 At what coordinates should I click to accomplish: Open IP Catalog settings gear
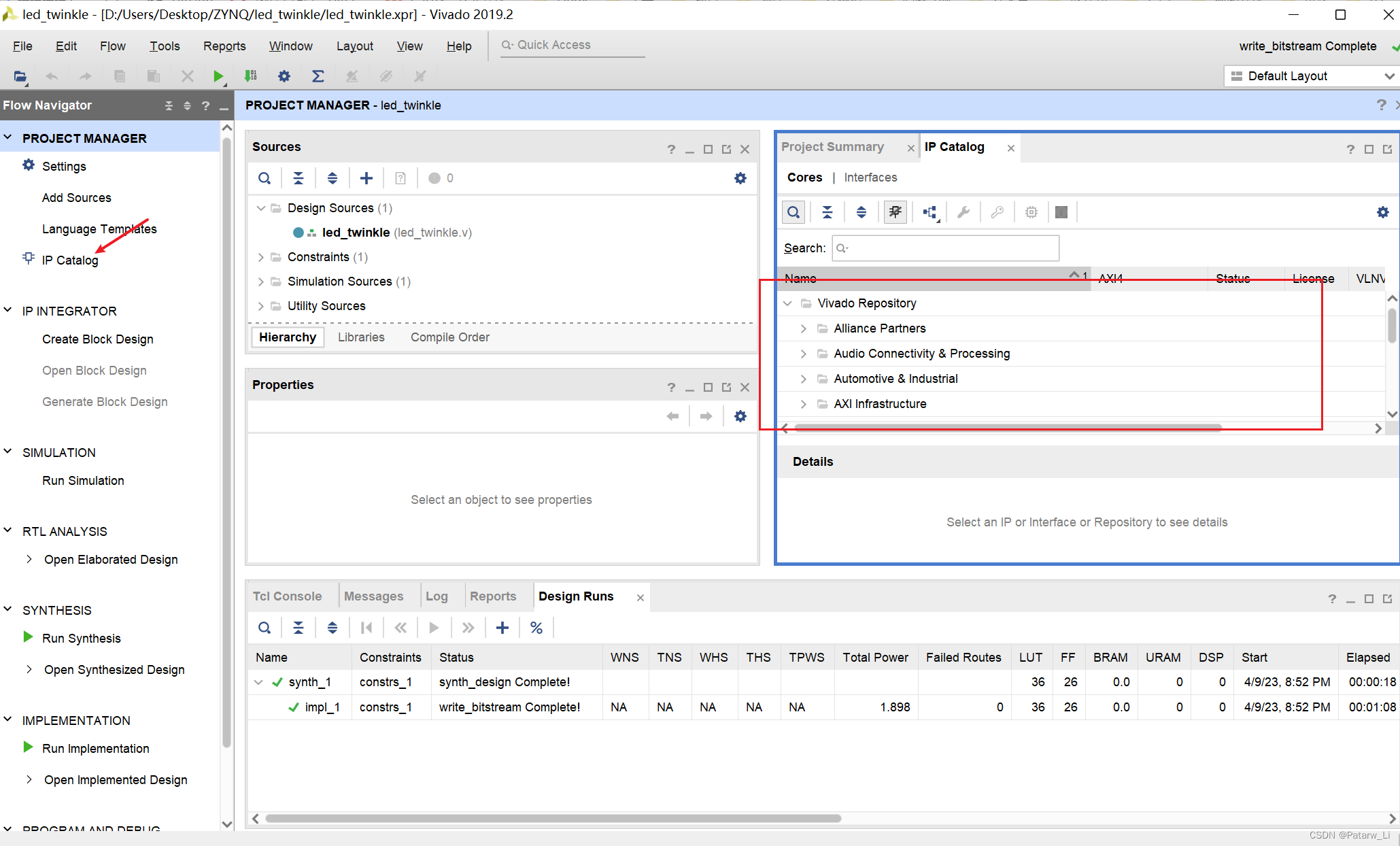1382,212
